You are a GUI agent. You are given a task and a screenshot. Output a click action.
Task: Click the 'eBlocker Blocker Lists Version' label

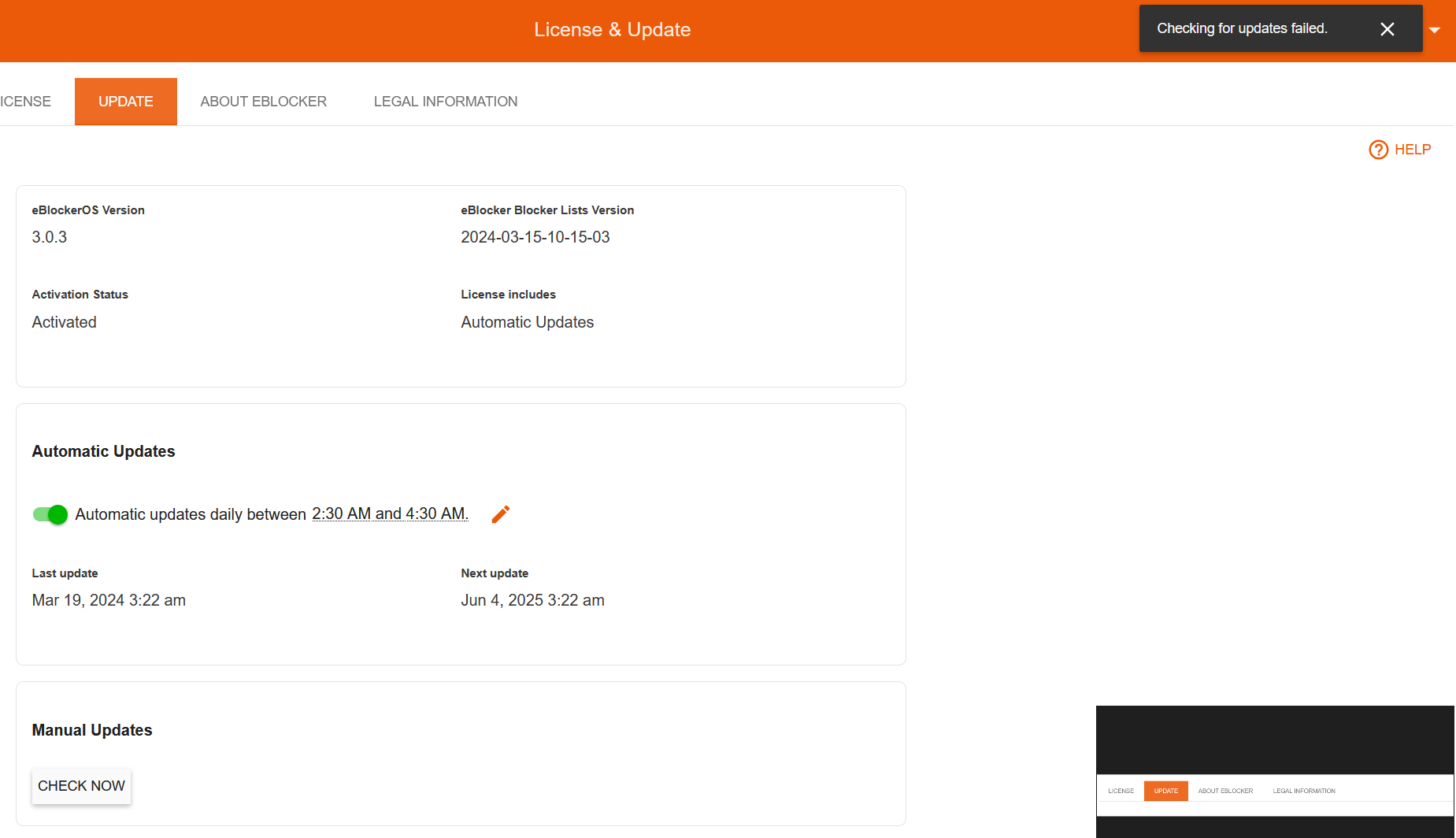[x=547, y=210]
